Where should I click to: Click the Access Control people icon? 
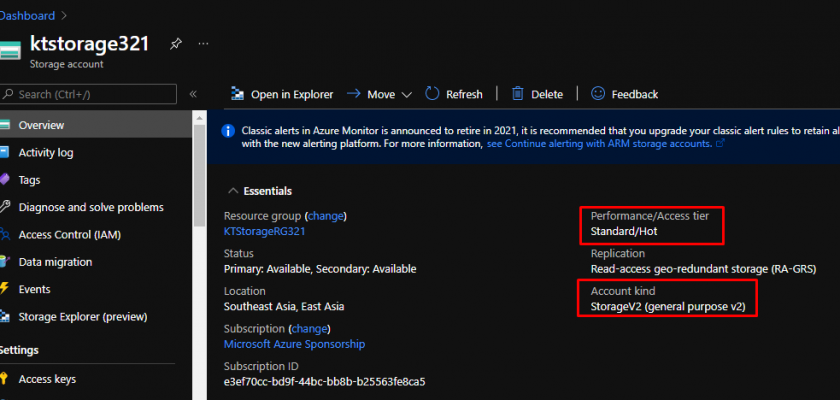tap(5, 235)
